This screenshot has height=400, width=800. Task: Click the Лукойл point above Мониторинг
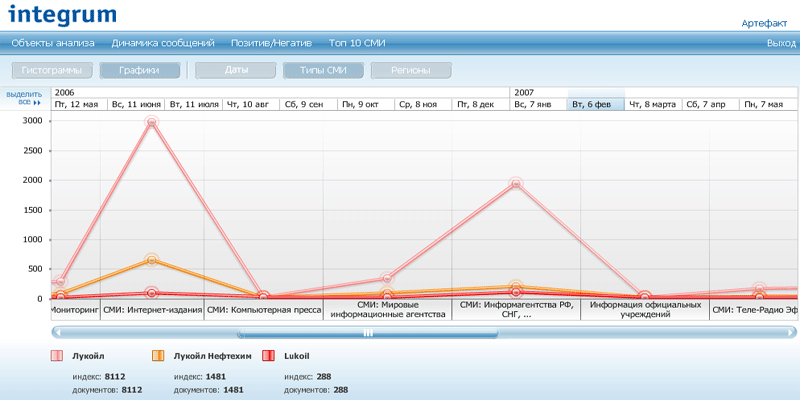[61, 281]
